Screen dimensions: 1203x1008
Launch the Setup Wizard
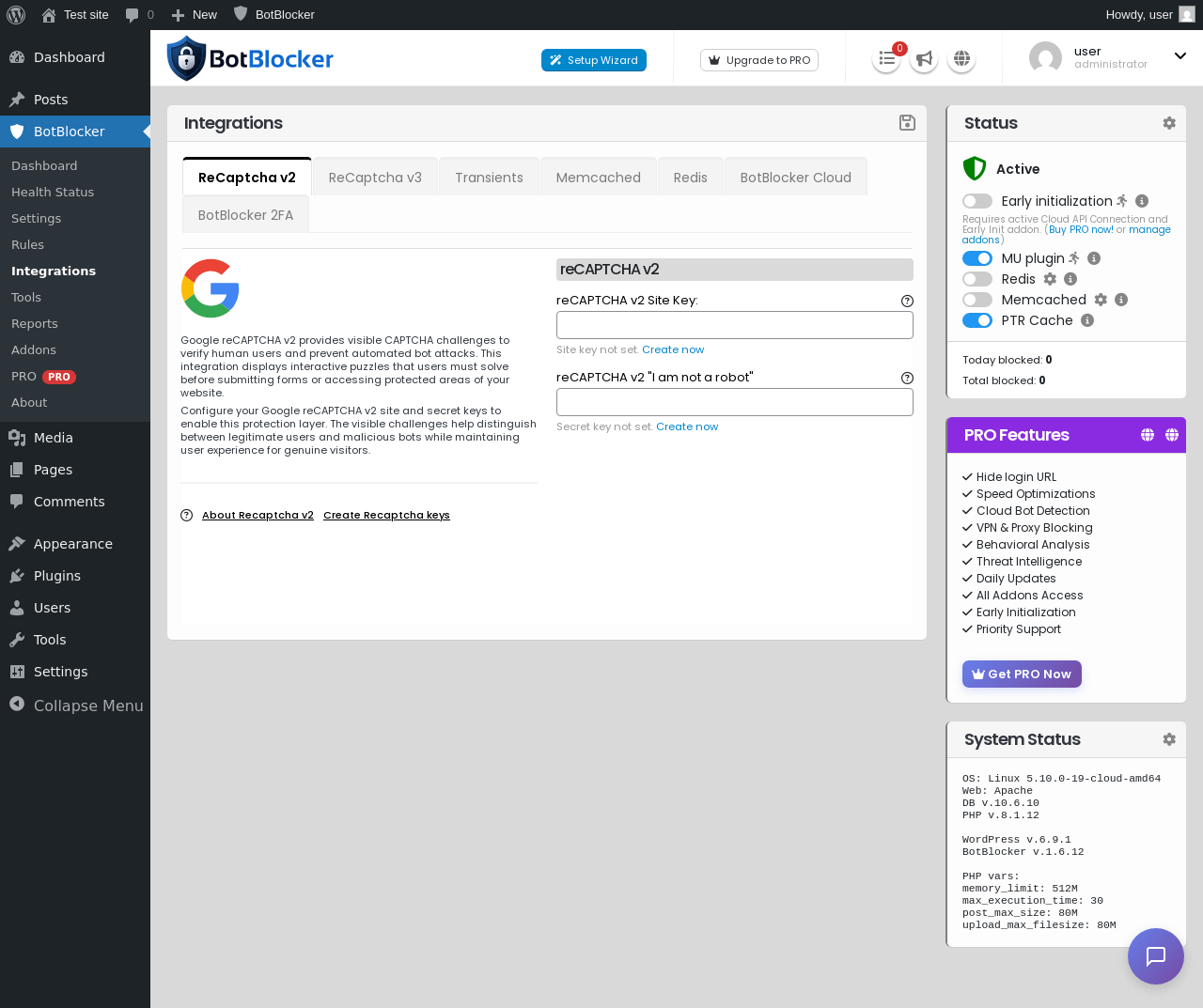pos(594,60)
